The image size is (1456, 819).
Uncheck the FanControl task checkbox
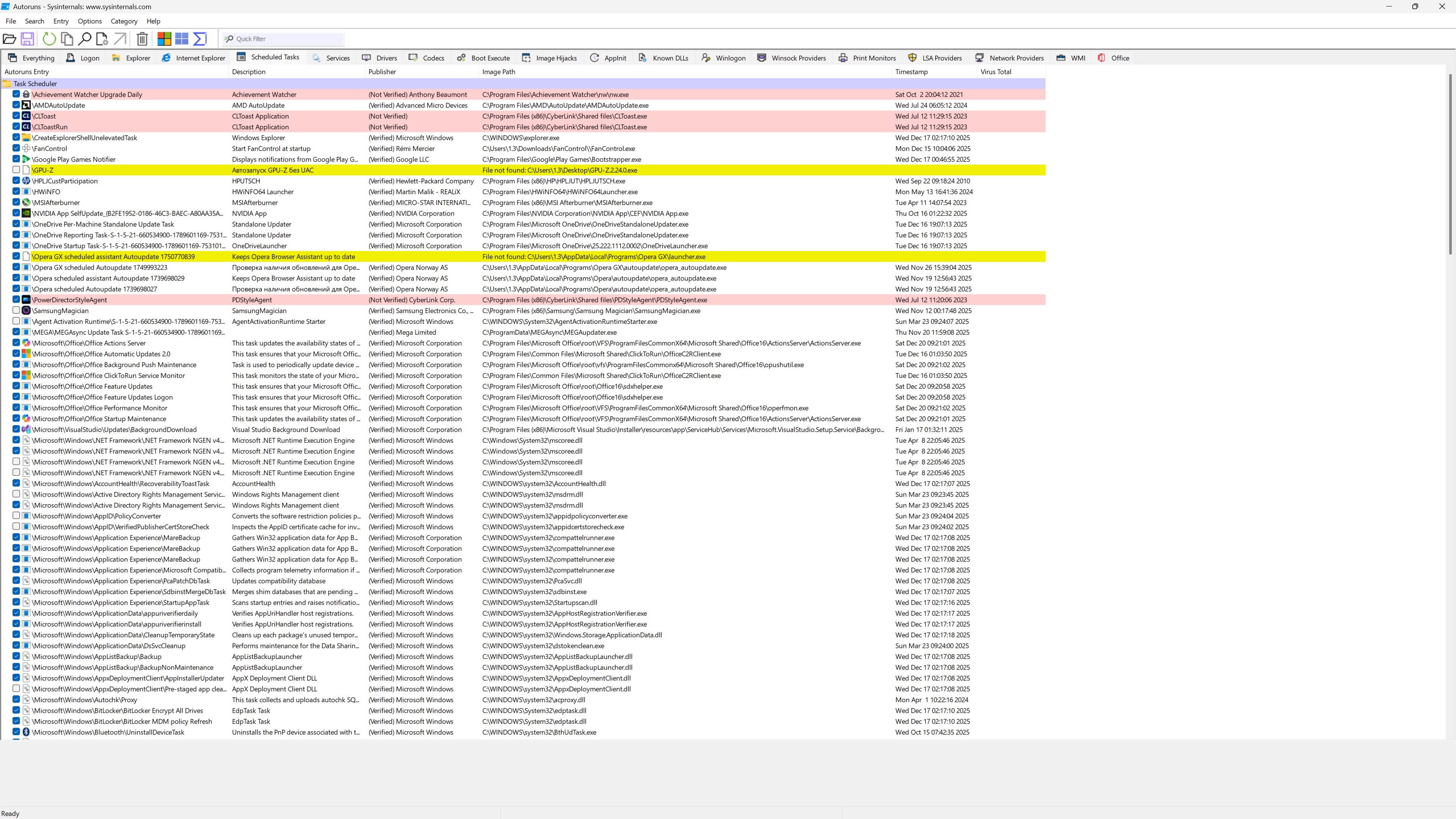pos(16,148)
